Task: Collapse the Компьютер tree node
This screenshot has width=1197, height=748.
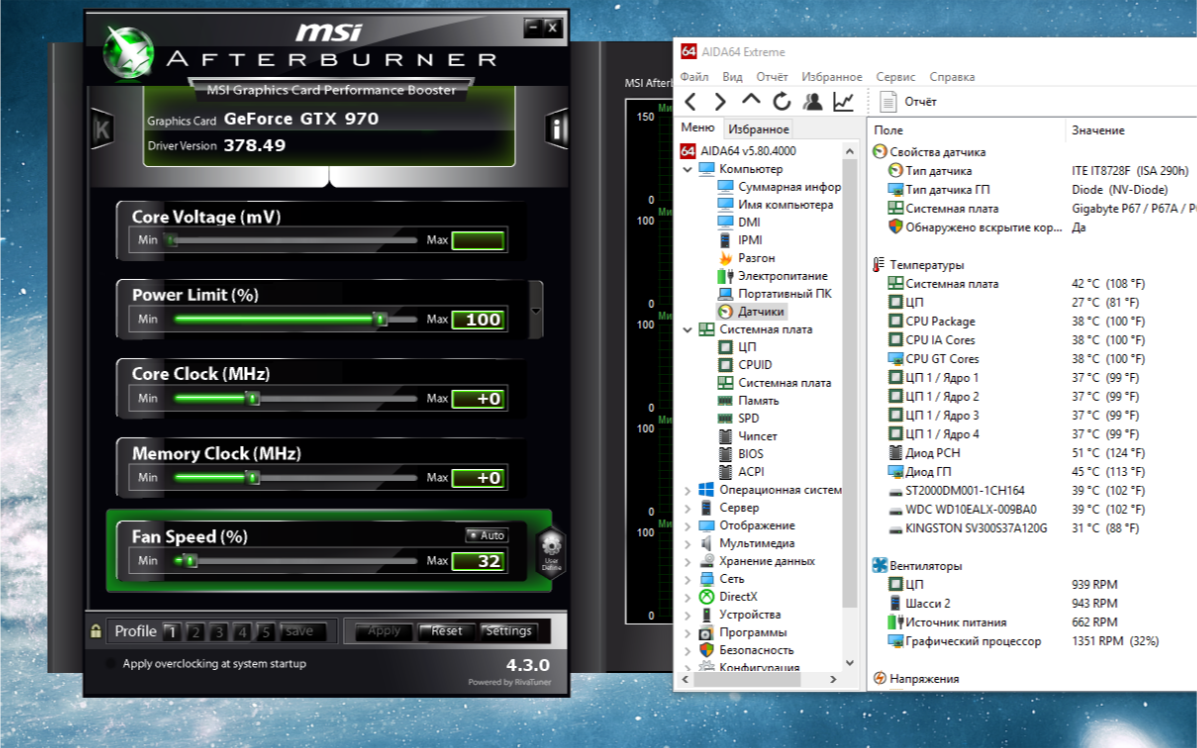Action: [x=687, y=169]
